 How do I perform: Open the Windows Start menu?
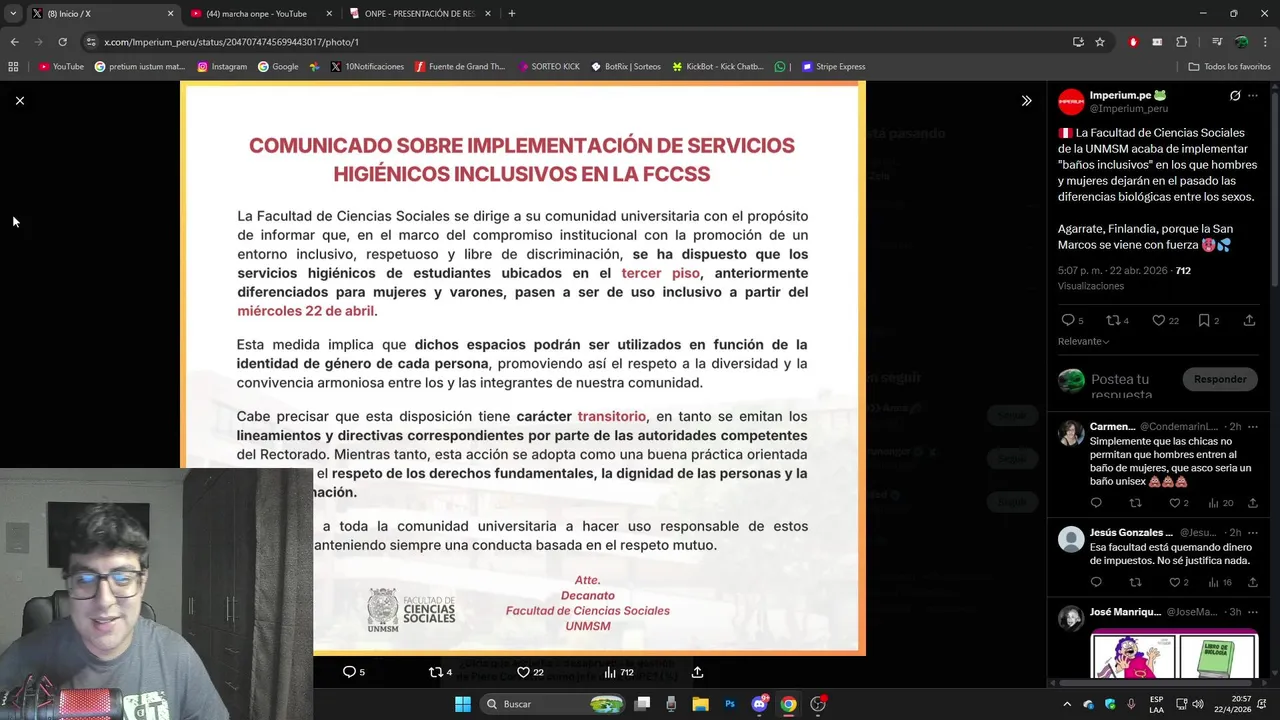pos(463,704)
